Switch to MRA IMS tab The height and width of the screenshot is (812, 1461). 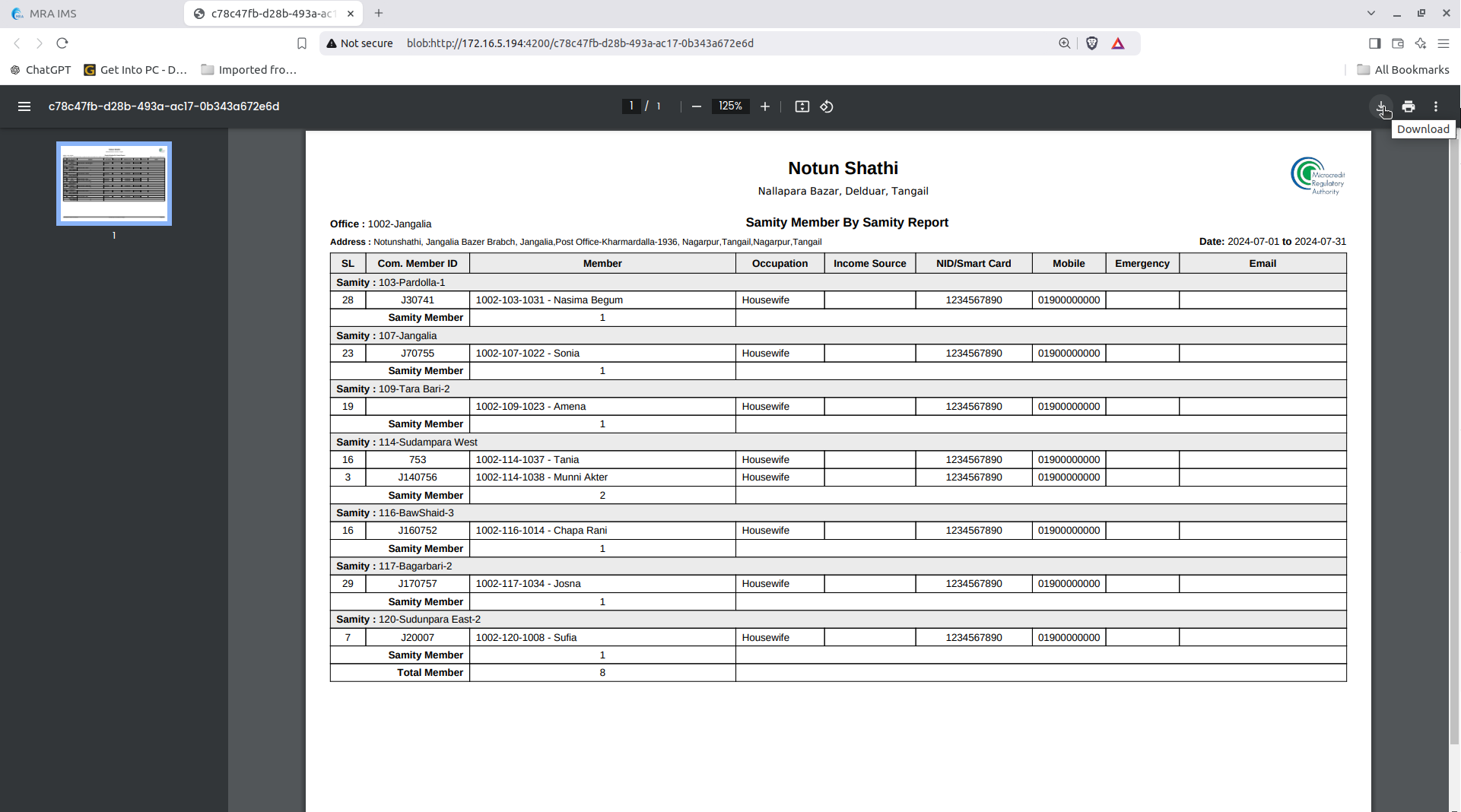click(91, 14)
